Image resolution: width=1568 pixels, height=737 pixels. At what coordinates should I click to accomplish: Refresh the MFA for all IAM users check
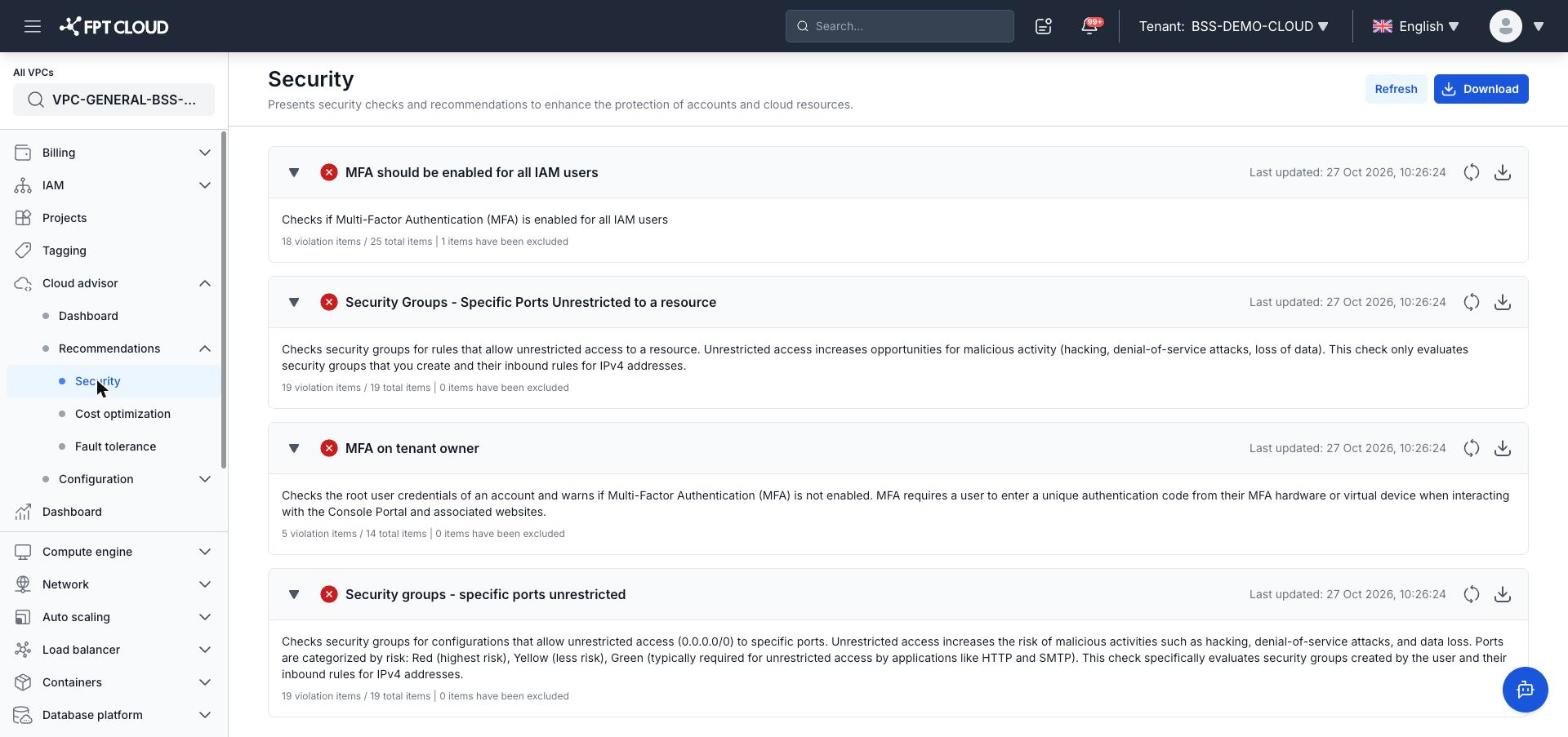click(1471, 173)
